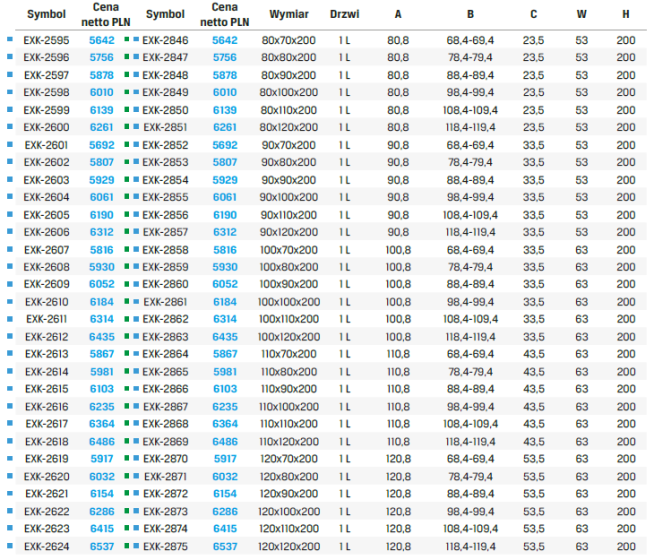Click the symbol EXK-2860
This screenshot has height=560, width=654.
[165, 284]
